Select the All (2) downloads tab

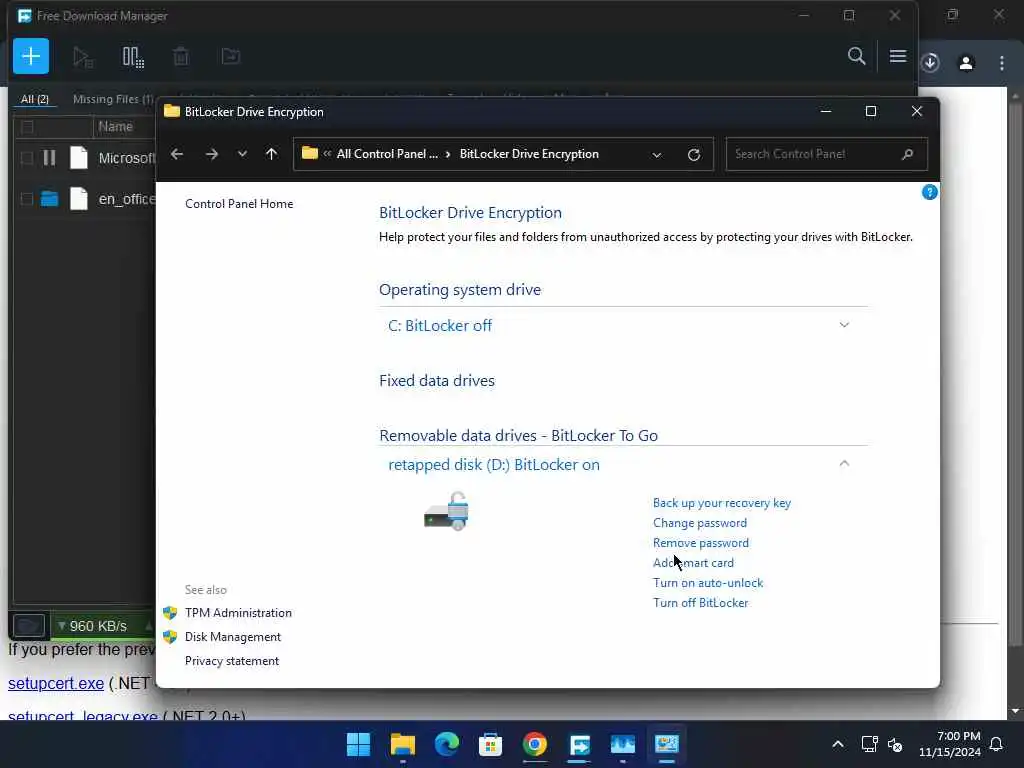pos(35,99)
